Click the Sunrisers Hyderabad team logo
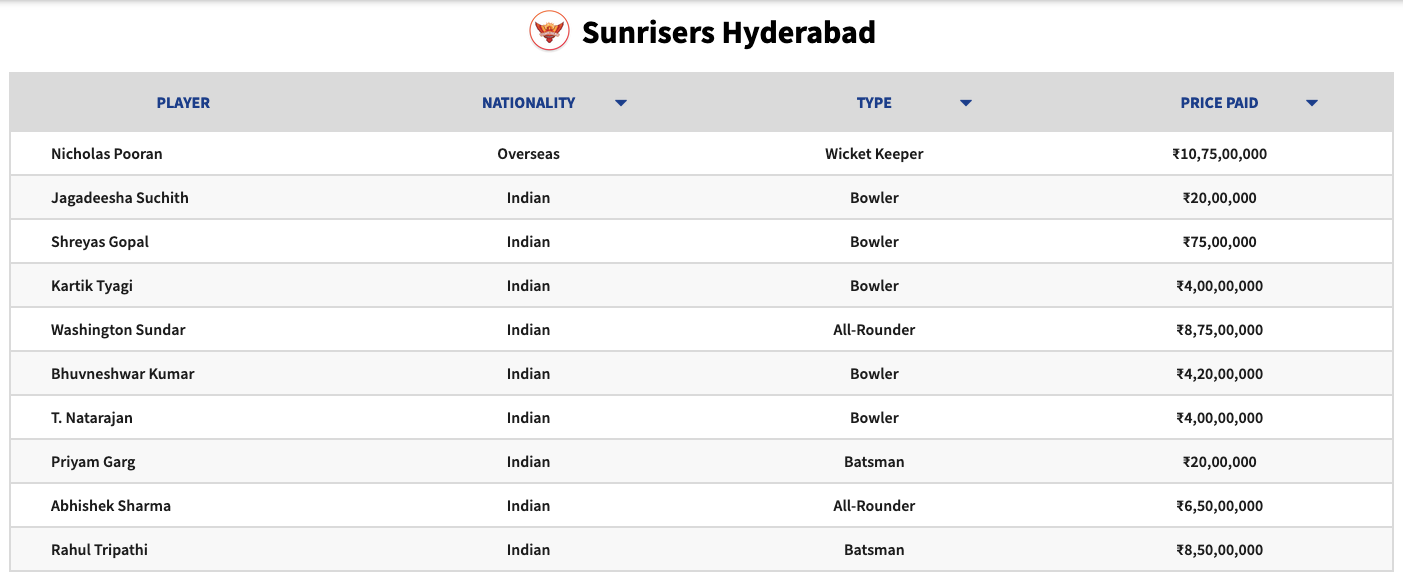 tap(549, 33)
